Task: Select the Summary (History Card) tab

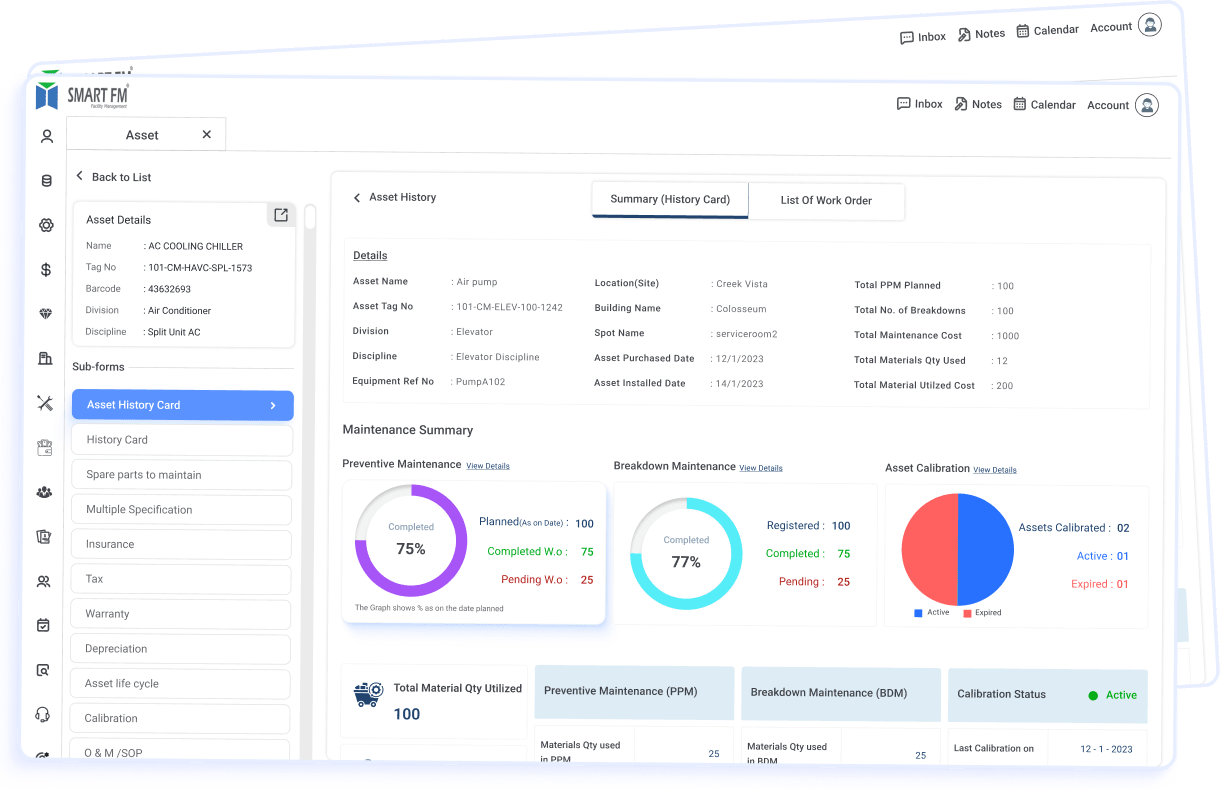Action: tap(669, 200)
